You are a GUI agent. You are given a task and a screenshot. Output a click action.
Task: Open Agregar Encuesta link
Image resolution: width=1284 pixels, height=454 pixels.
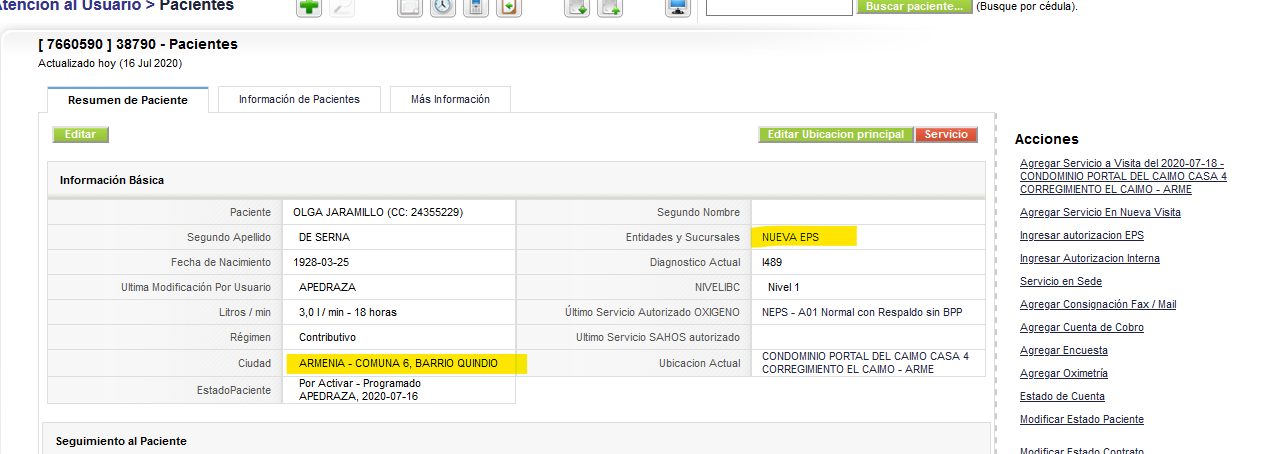point(1064,350)
